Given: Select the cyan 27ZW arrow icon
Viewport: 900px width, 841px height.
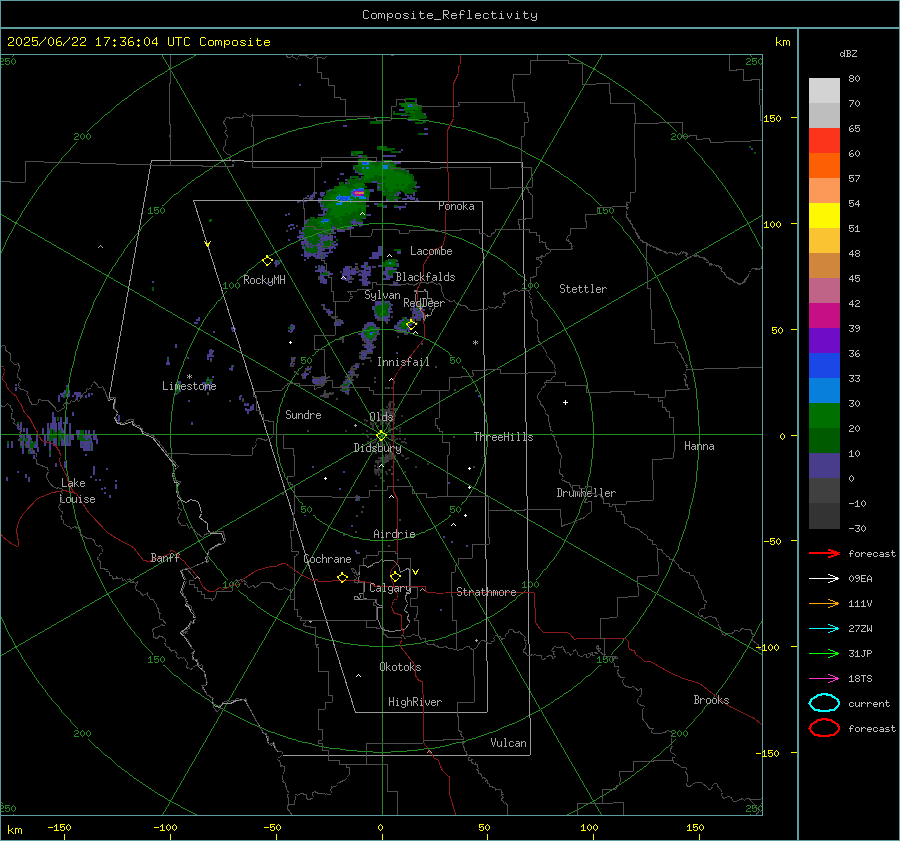Looking at the screenshot, I should (x=824, y=629).
